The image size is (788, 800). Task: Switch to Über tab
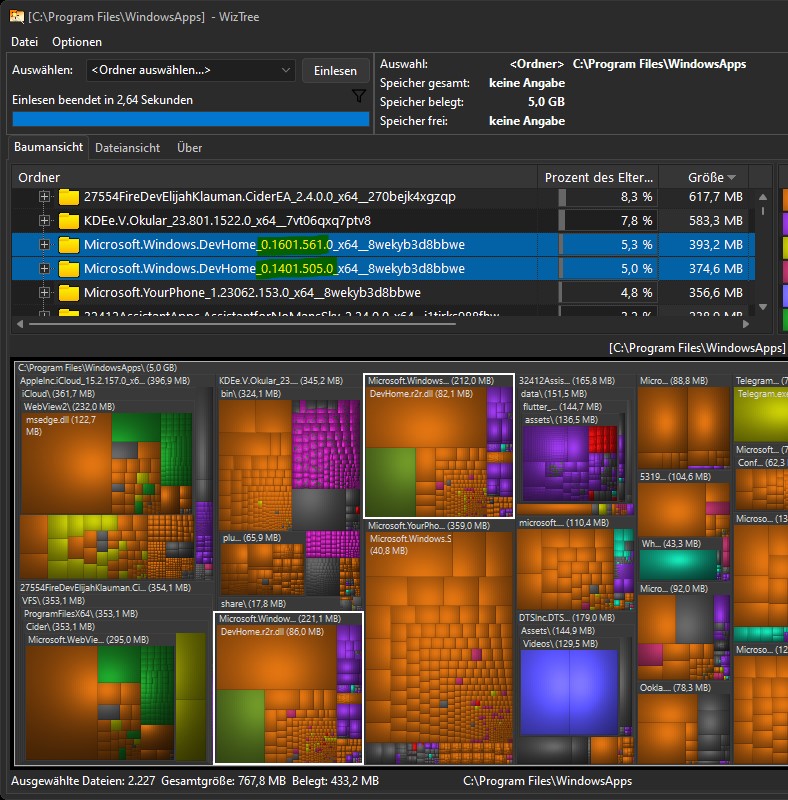(x=189, y=148)
